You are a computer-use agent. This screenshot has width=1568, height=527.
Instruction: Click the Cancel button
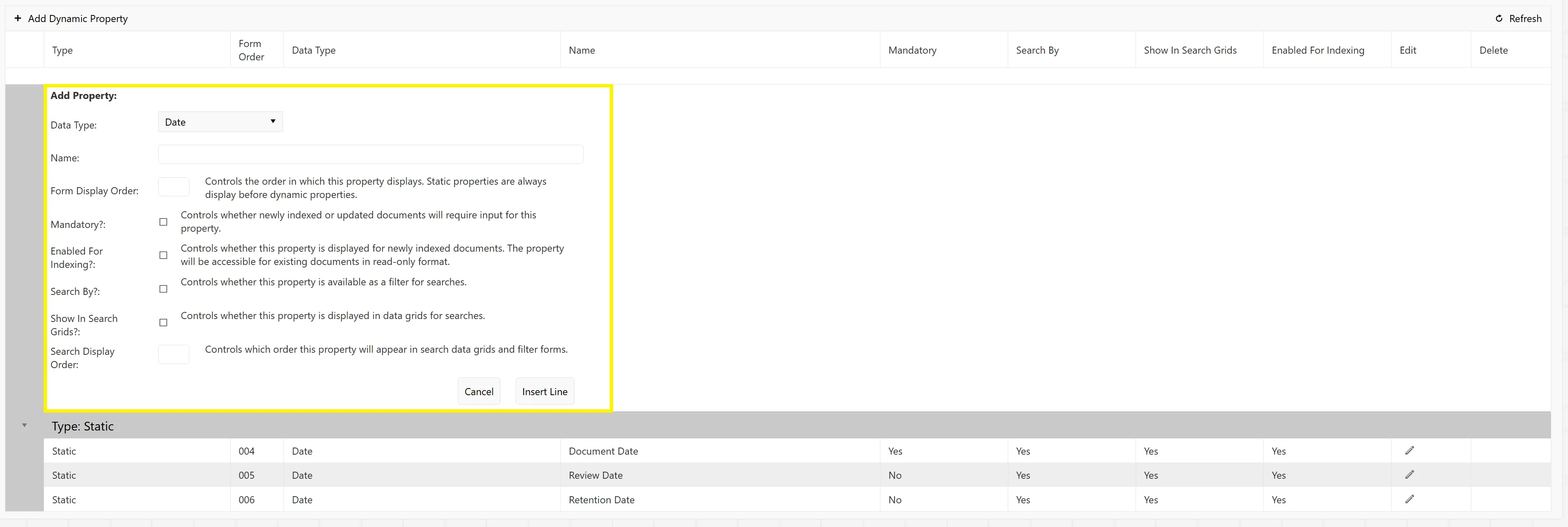(479, 391)
